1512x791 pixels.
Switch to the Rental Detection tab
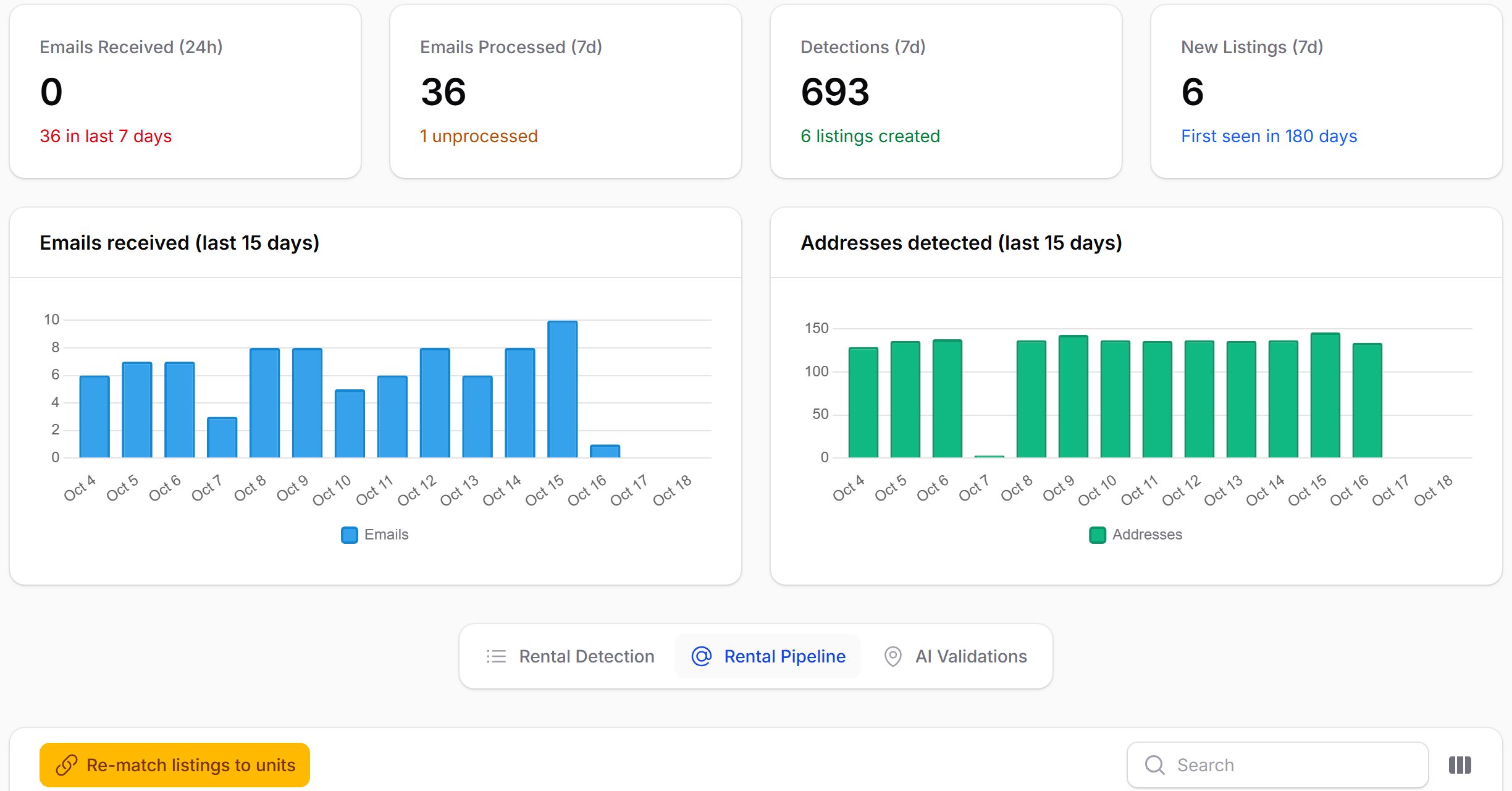[570, 656]
